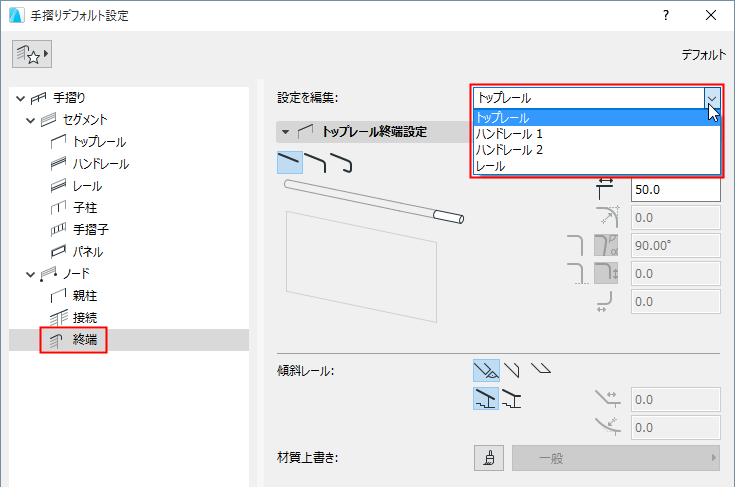The height and width of the screenshot is (487, 735).
Task: Click the dotted drop bend icon beside the height option
Action: [x=578, y=274]
